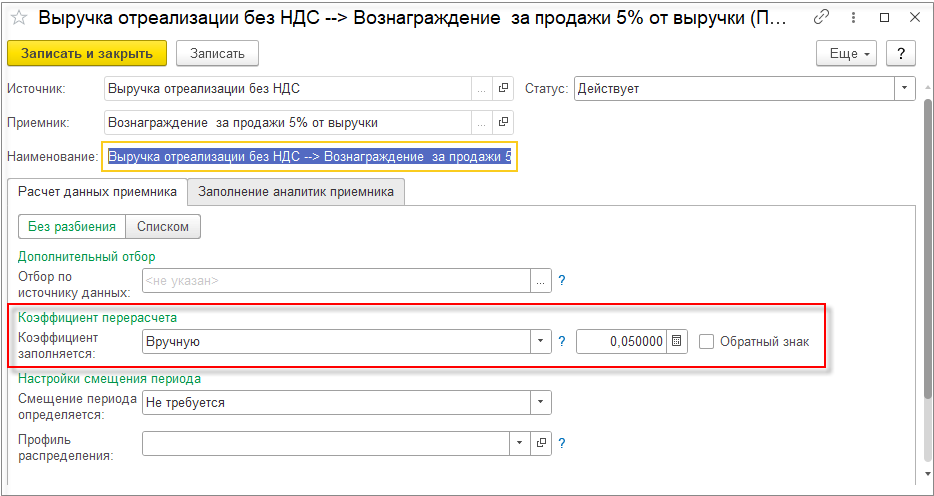Switch to Списком mode
The width and height of the screenshot is (934, 496).
pos(163,227)
